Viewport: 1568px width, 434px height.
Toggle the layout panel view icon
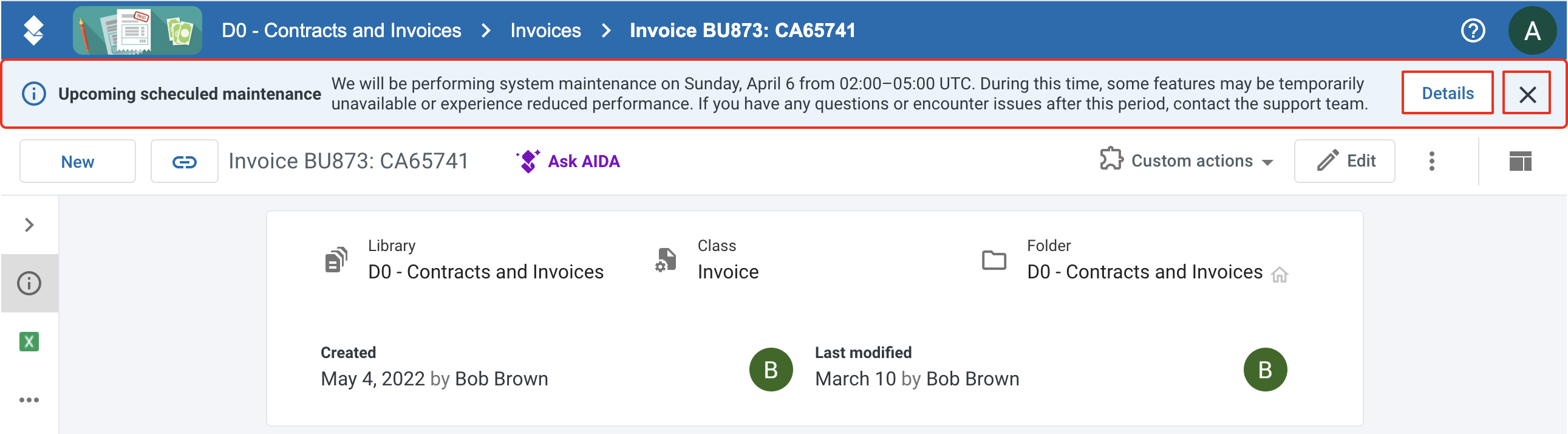click(1521, 162)
